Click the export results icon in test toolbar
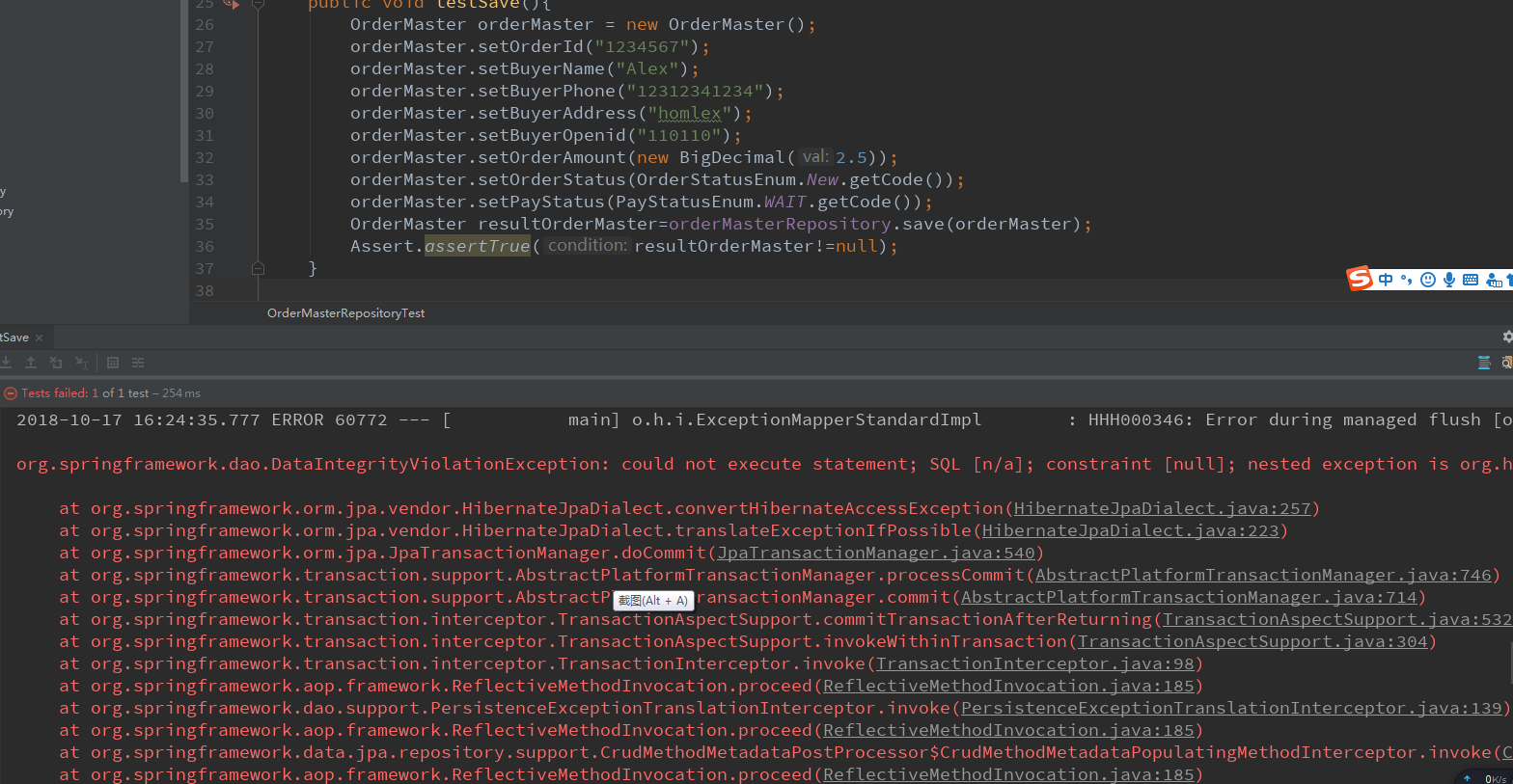 [56, 363]
